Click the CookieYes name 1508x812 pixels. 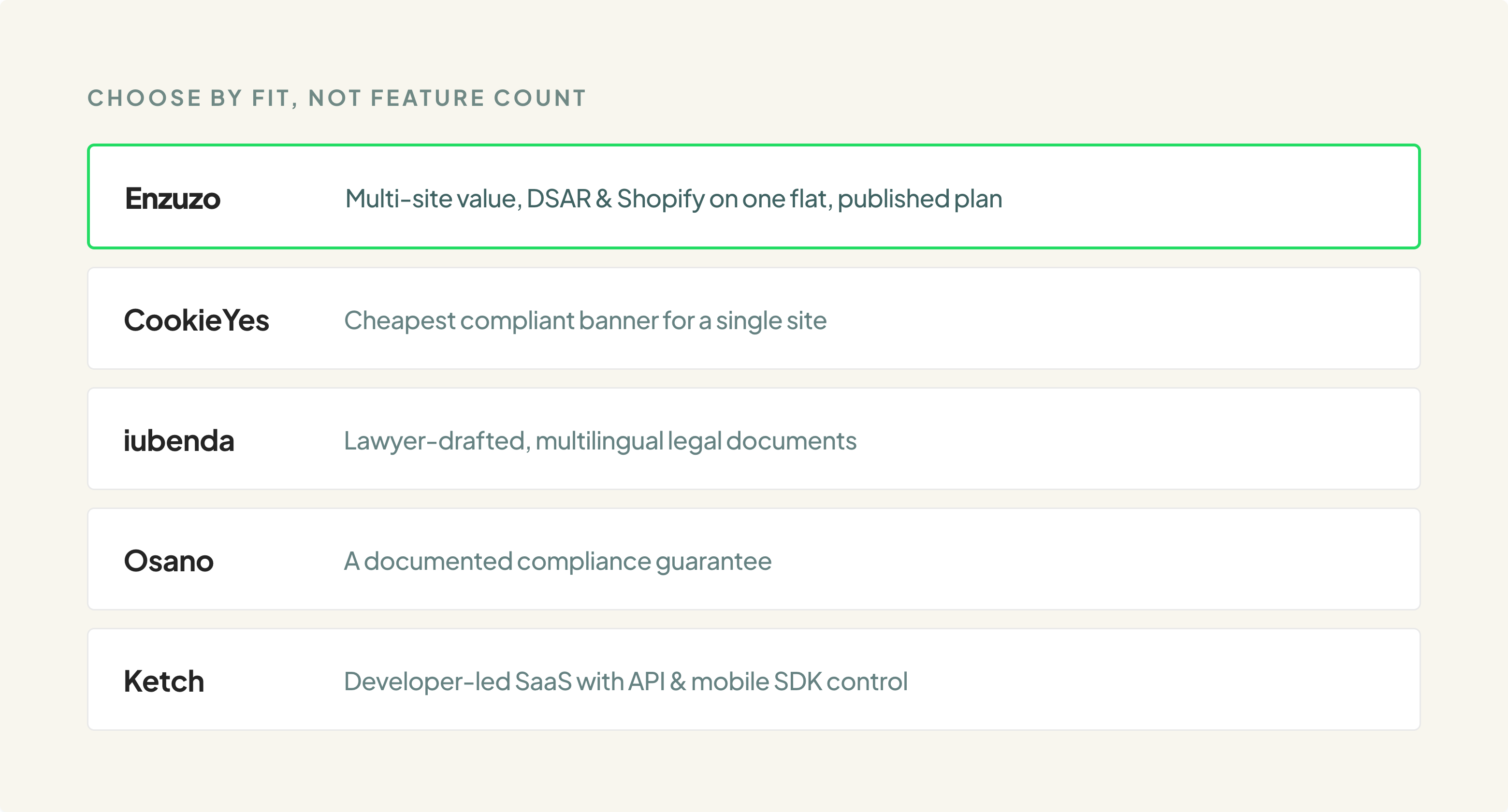click(197, 320)
